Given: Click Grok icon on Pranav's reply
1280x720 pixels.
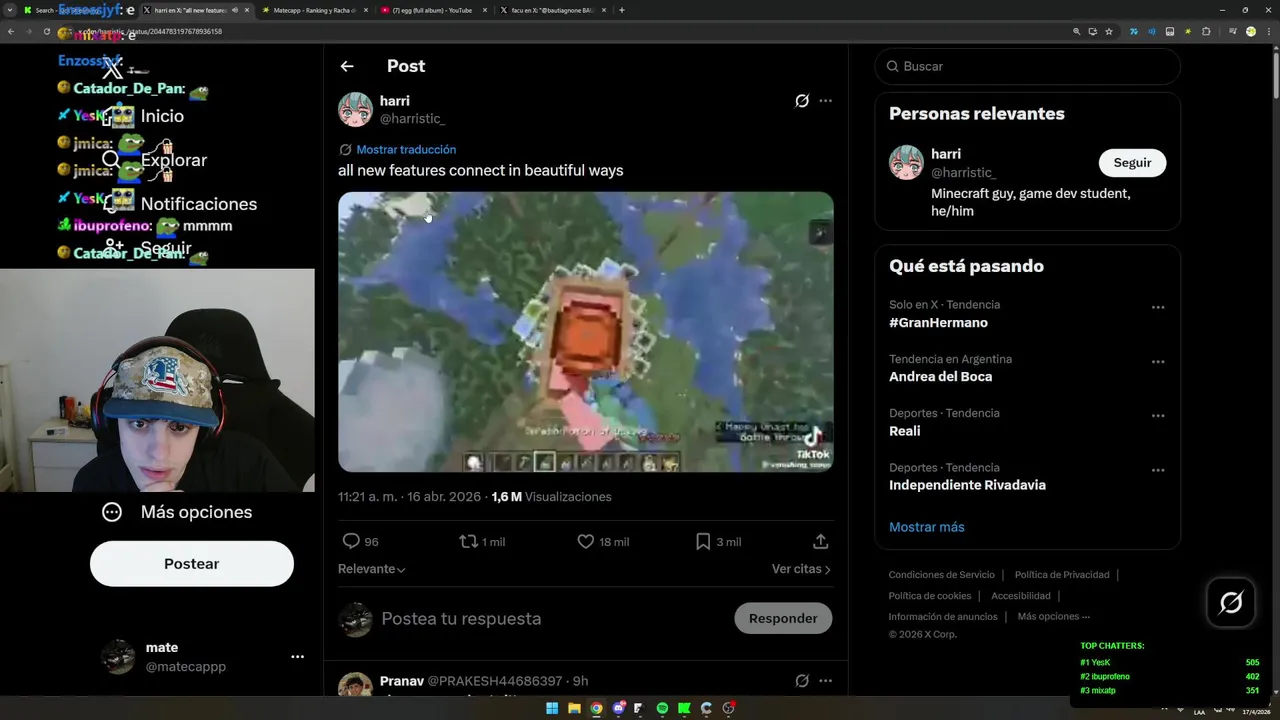Looking at the screenshot, I should click(x=802, y=681).
